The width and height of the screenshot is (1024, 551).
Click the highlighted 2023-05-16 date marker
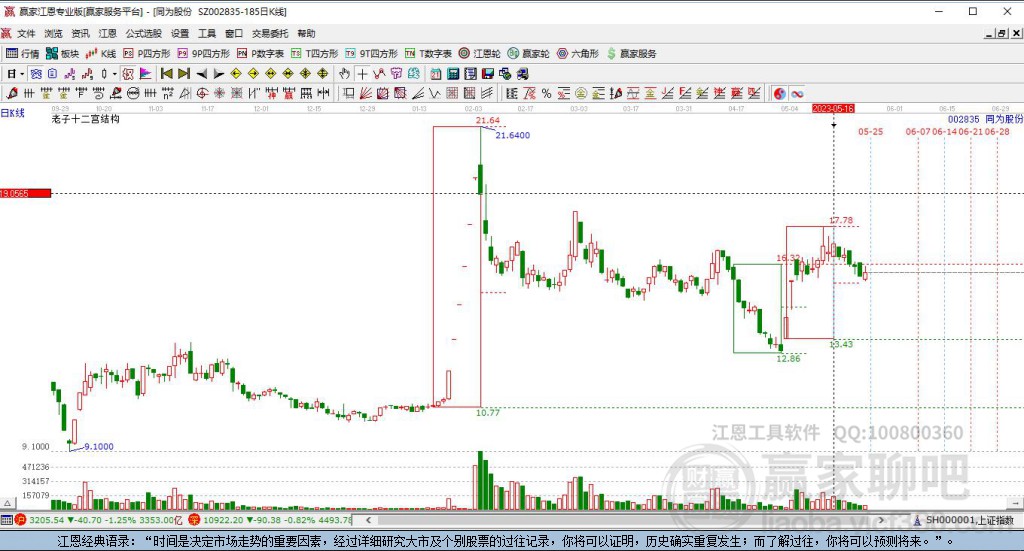pos(833,108)
